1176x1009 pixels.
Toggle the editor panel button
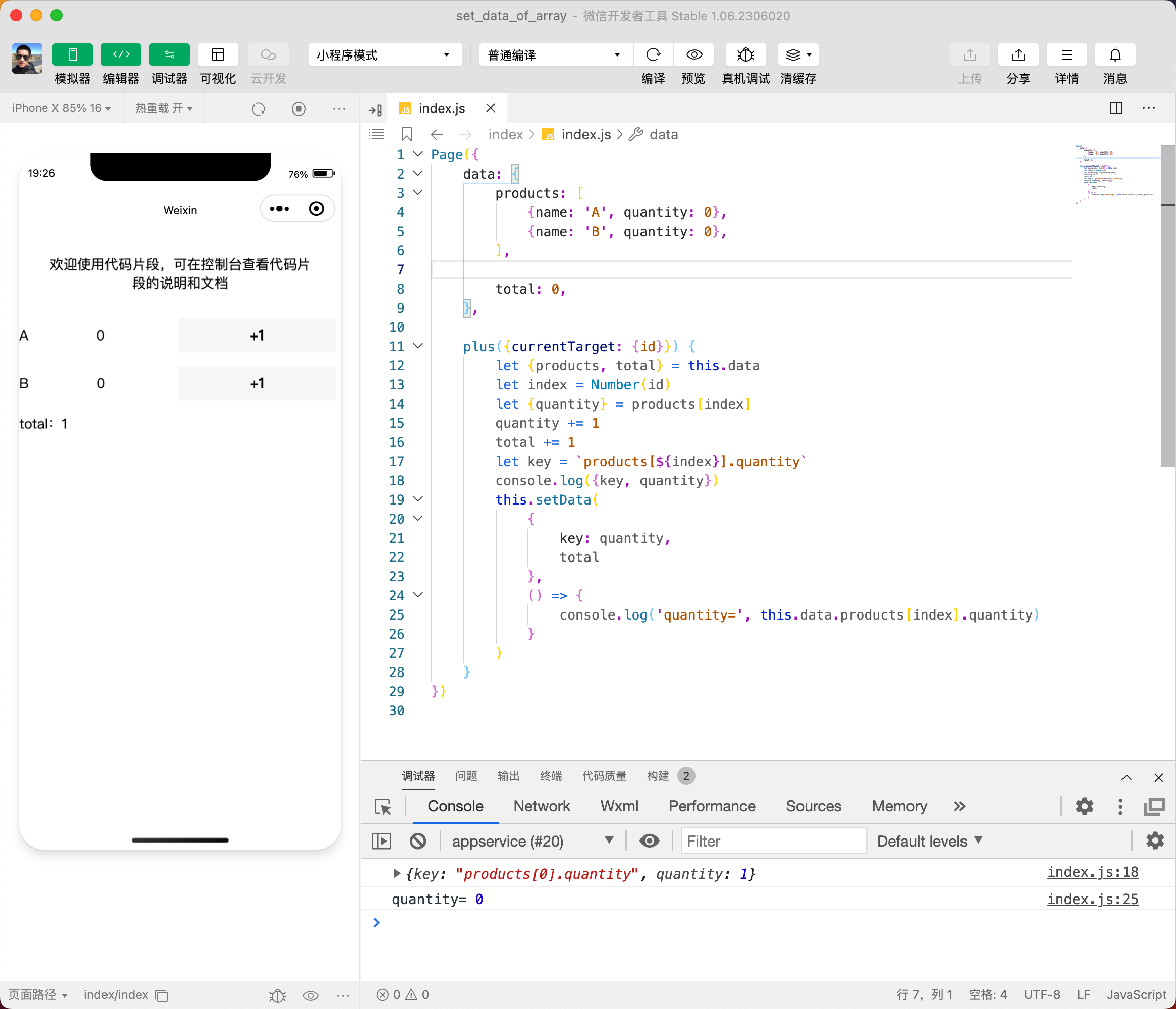click(121, 54)
